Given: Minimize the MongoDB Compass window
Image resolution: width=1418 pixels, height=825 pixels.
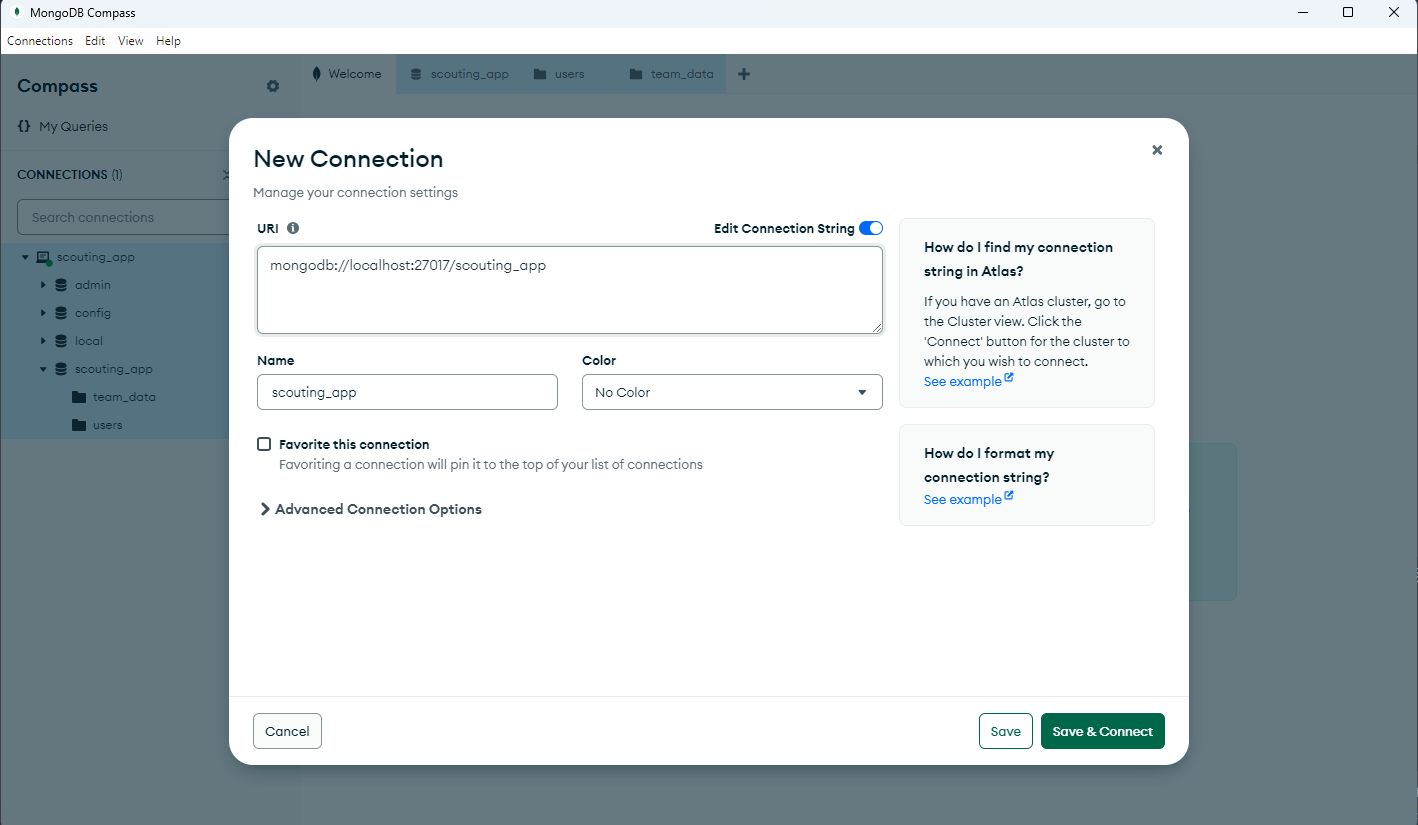Looking at the screenshot, I should pos(1302,13).
